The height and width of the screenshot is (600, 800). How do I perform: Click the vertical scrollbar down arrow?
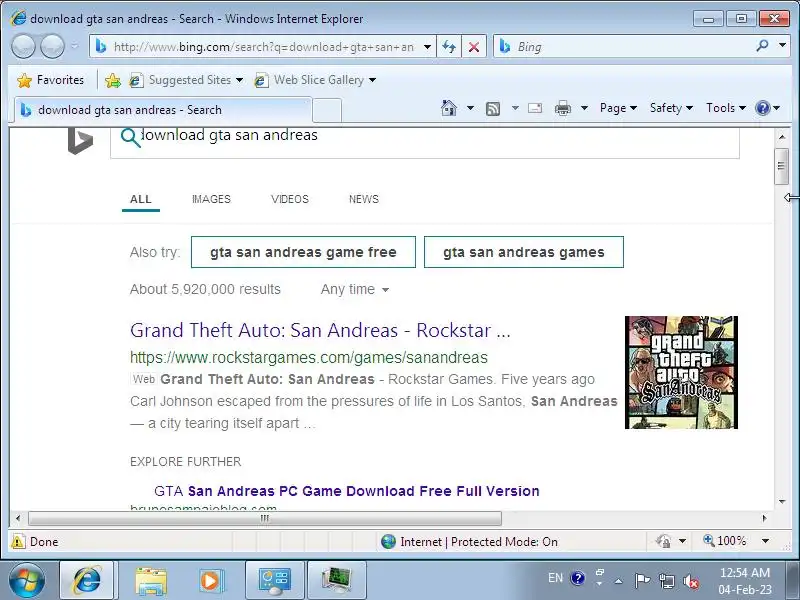[782, 502]
